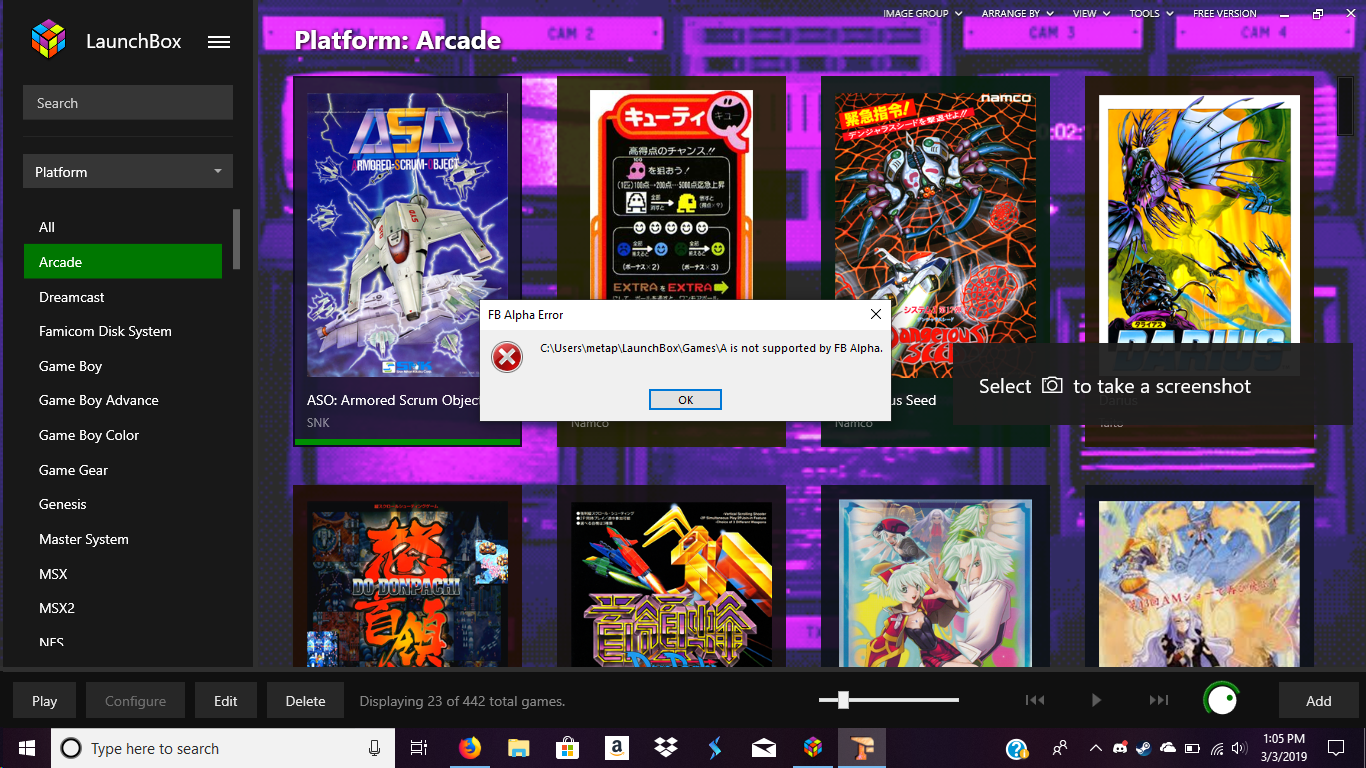The height and width of the screenshot is (768, 1366).
Task: Click the taskbar microphone icon
Action: (x=375, y=748)
